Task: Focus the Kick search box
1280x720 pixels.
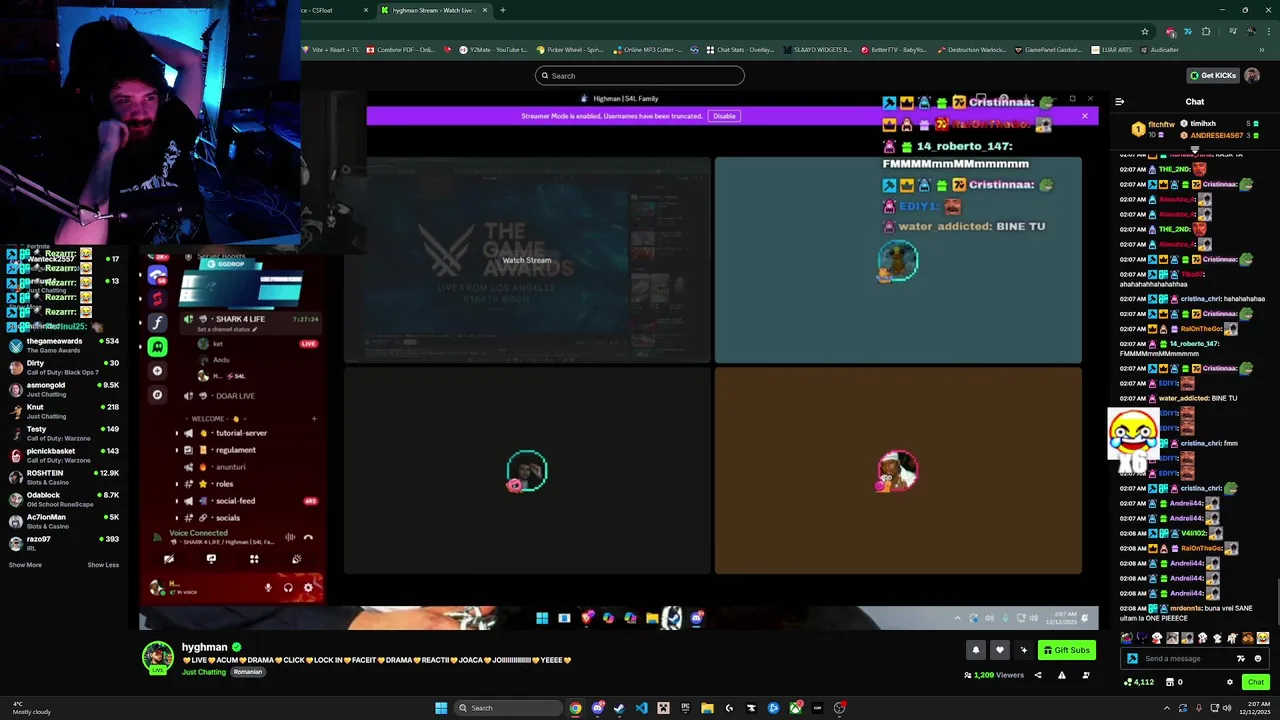Action: [x=640, y=75]
